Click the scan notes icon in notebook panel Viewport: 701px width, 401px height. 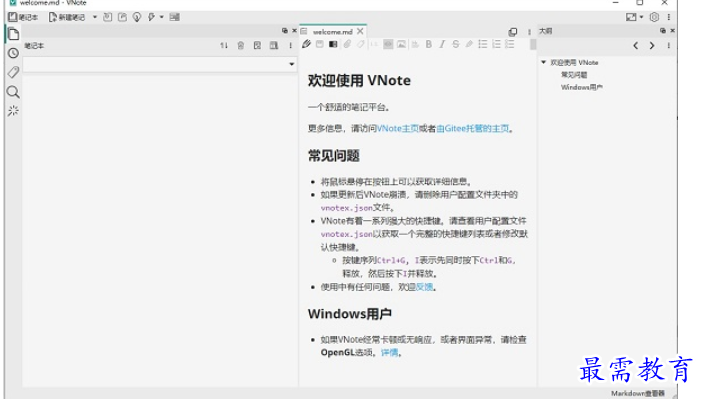pyautogui.click(x=257, y=46)
